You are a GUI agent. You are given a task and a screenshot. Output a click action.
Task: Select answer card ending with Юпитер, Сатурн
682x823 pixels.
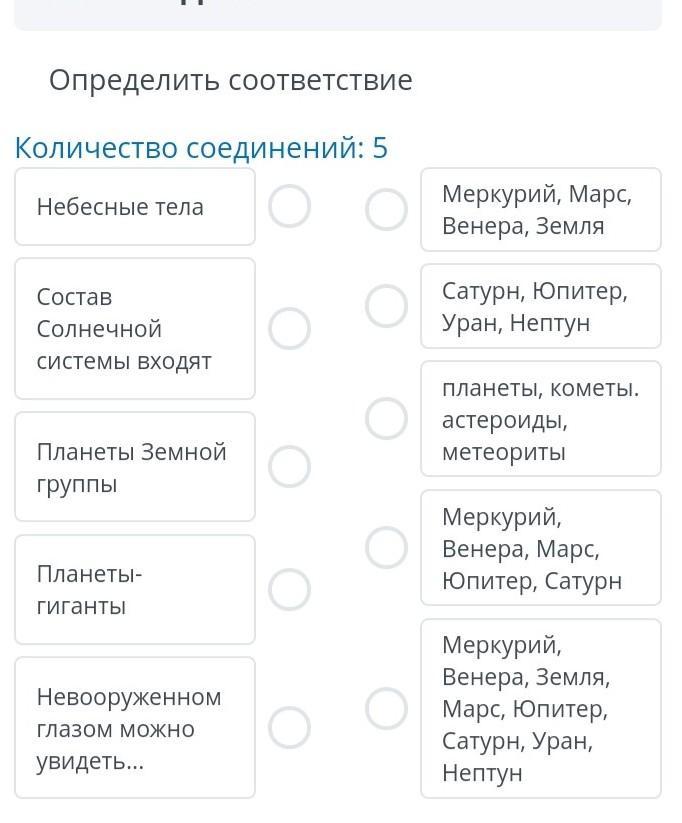pos(540,548)
